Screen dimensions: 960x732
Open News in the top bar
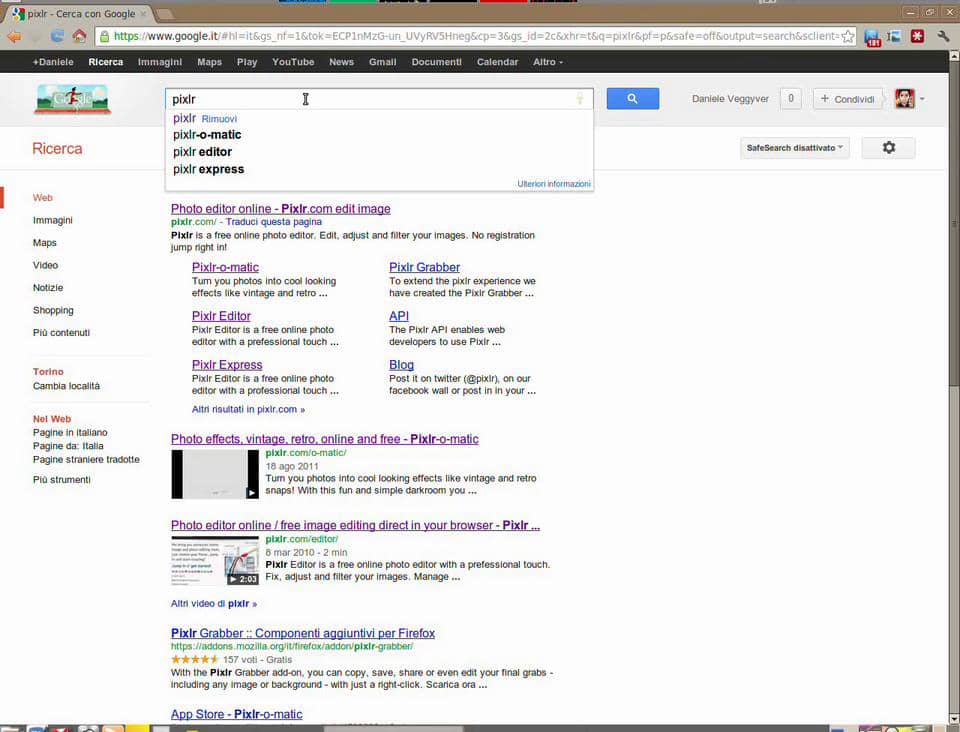point(341,62)
